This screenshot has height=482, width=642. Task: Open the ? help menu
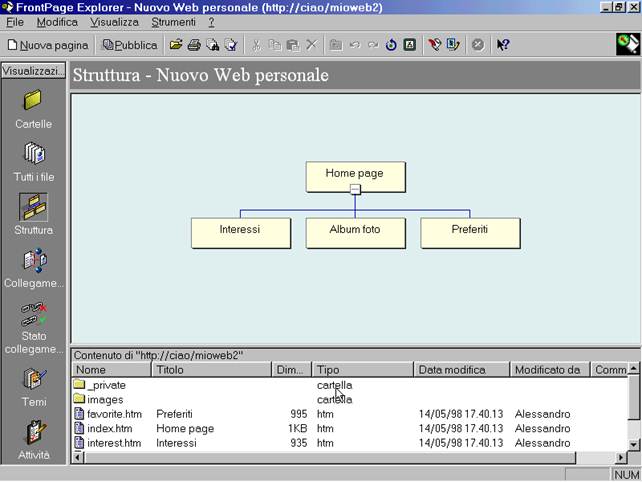211,22
